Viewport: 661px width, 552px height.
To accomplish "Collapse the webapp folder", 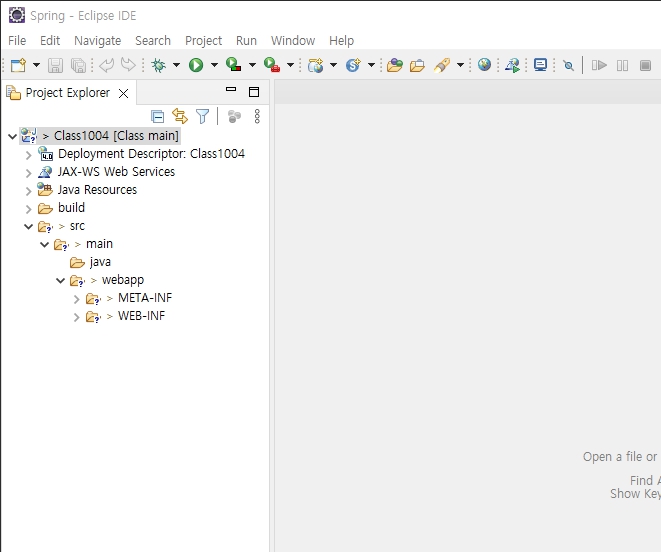I will (60, 280).
